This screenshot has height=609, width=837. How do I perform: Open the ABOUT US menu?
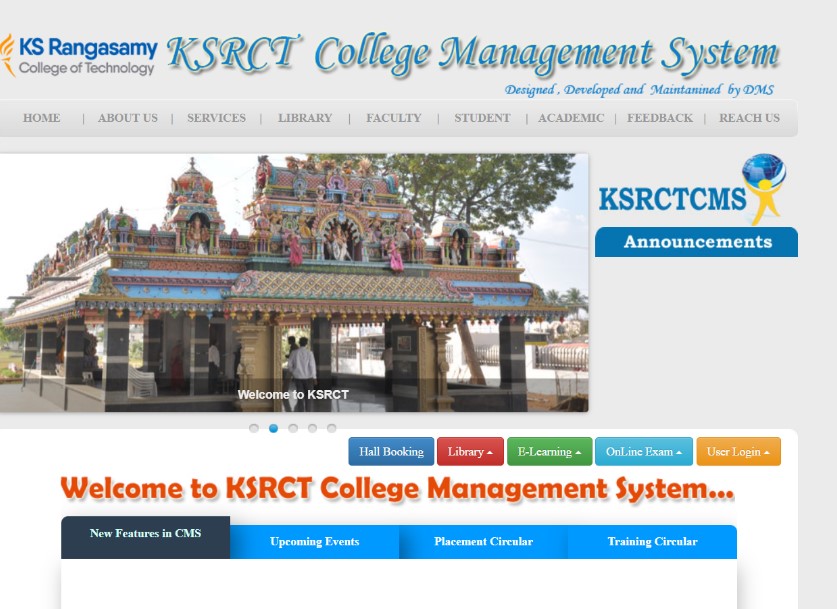point(128,118)
